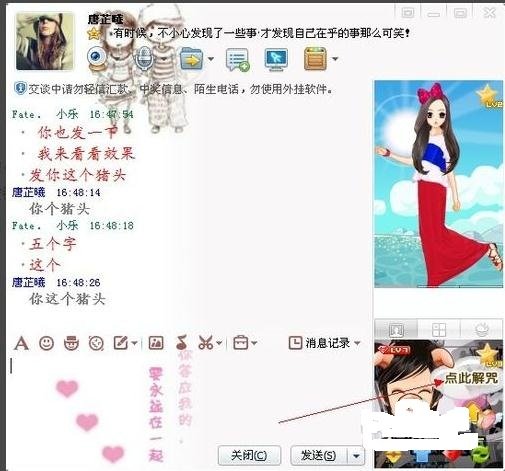Click the window settings icon in title bar
The height and width of the screenshot is (471, 505).
tap(408, 13)
